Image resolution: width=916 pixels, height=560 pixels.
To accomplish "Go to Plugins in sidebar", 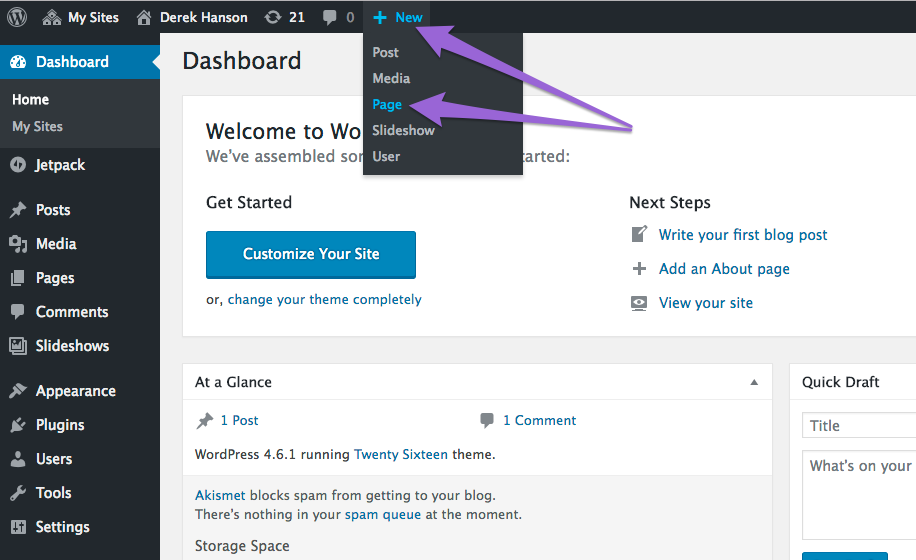I will tap(60, 425).
